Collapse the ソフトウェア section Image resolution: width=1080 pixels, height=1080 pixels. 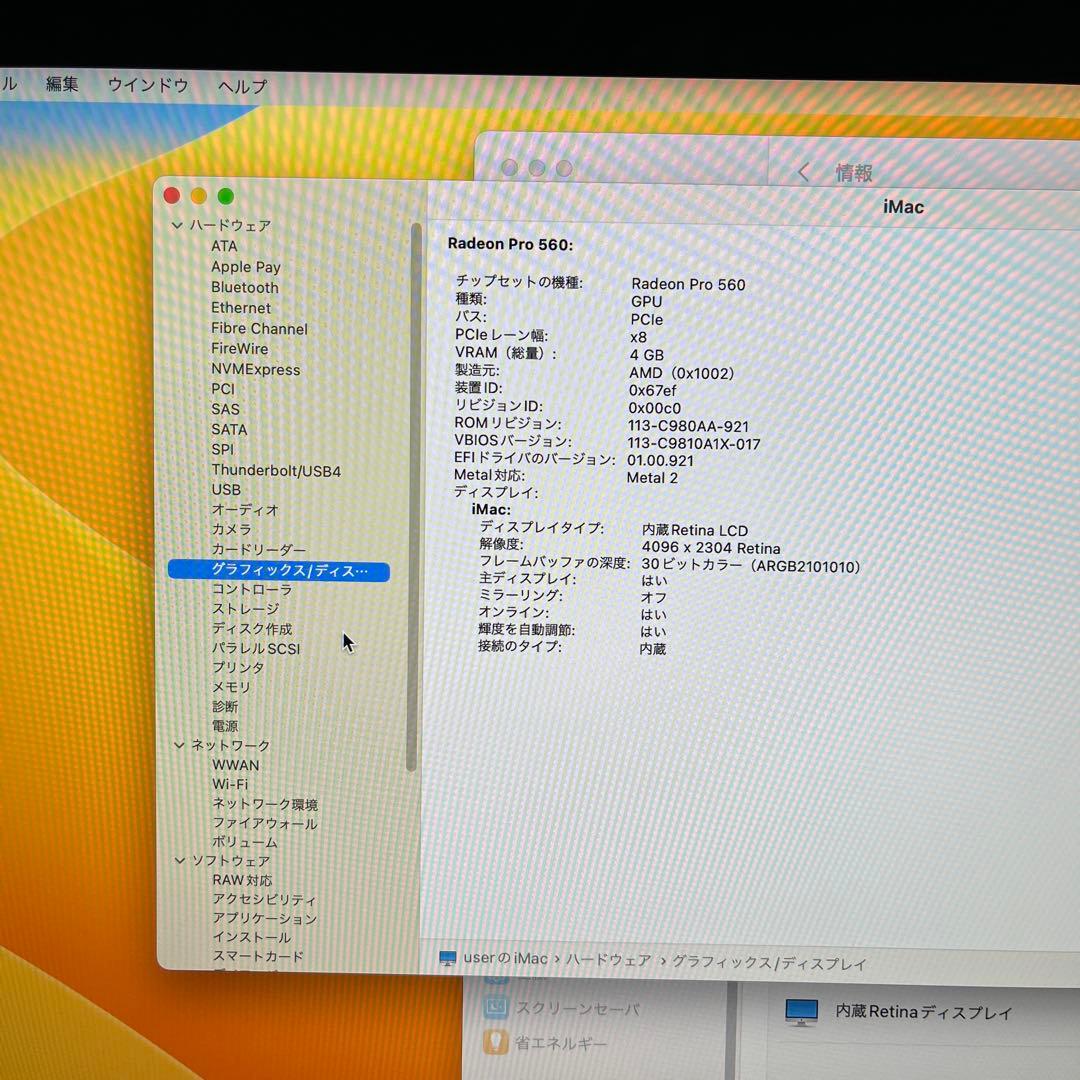pos(178,861)
